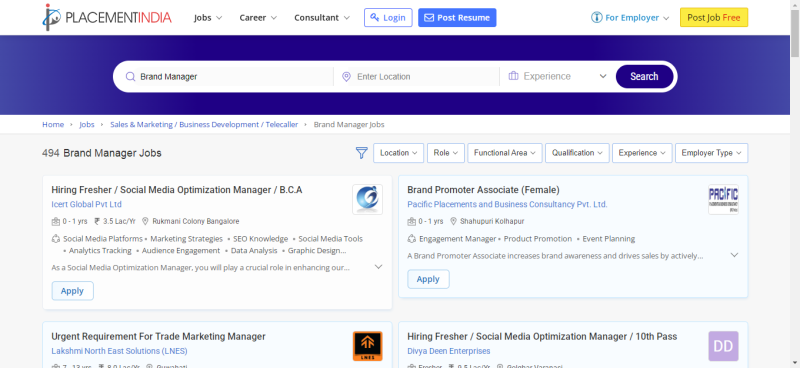Expand the Functional Area filter

pos(505,153)
